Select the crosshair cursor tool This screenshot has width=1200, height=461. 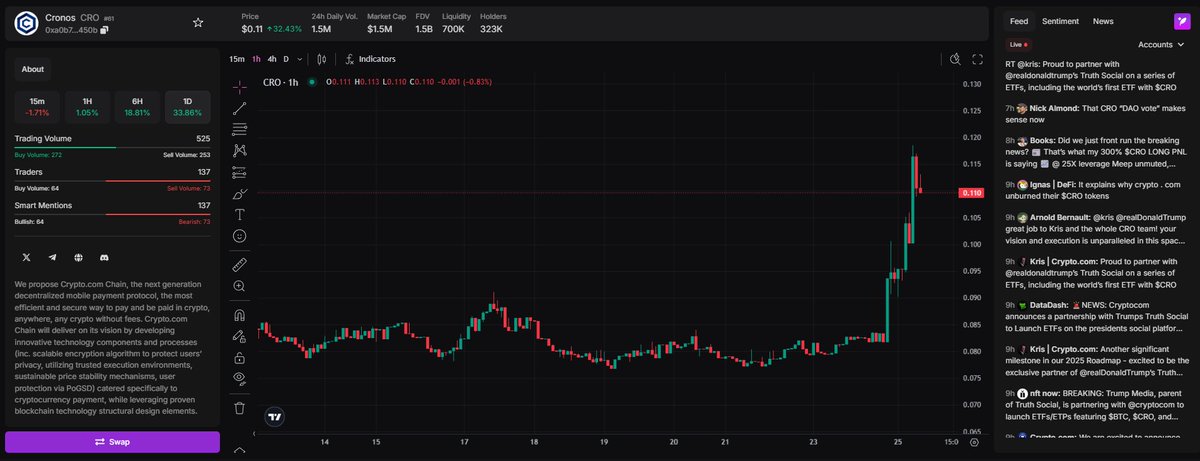pyautogui.click(x=240, y=86)
